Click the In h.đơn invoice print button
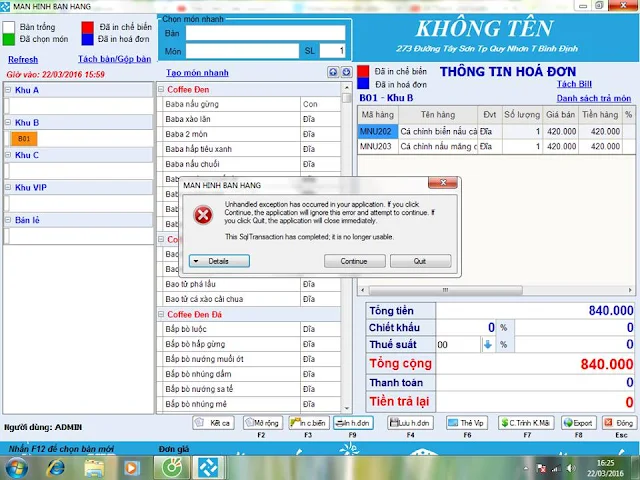Image resolution: width=640 pixels, height=480 pixels. 353,423
